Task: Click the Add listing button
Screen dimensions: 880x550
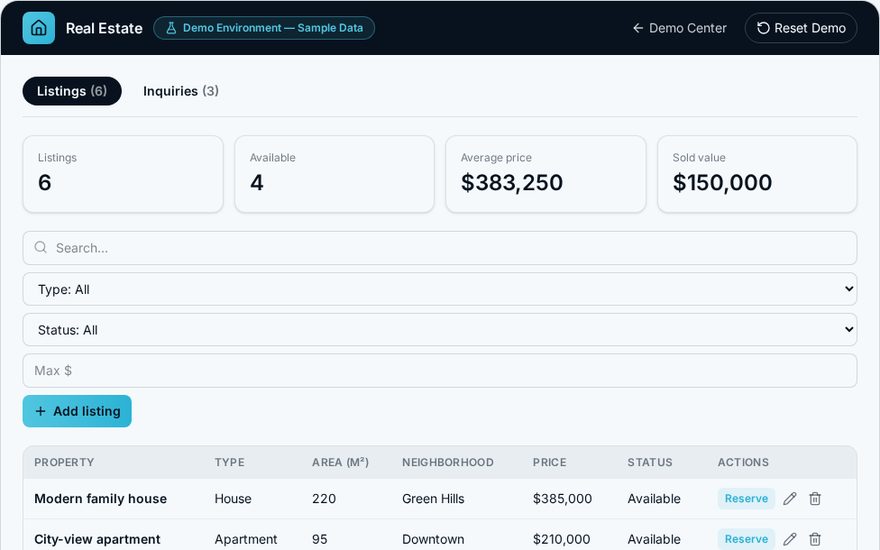Action: tap(77, 411)
